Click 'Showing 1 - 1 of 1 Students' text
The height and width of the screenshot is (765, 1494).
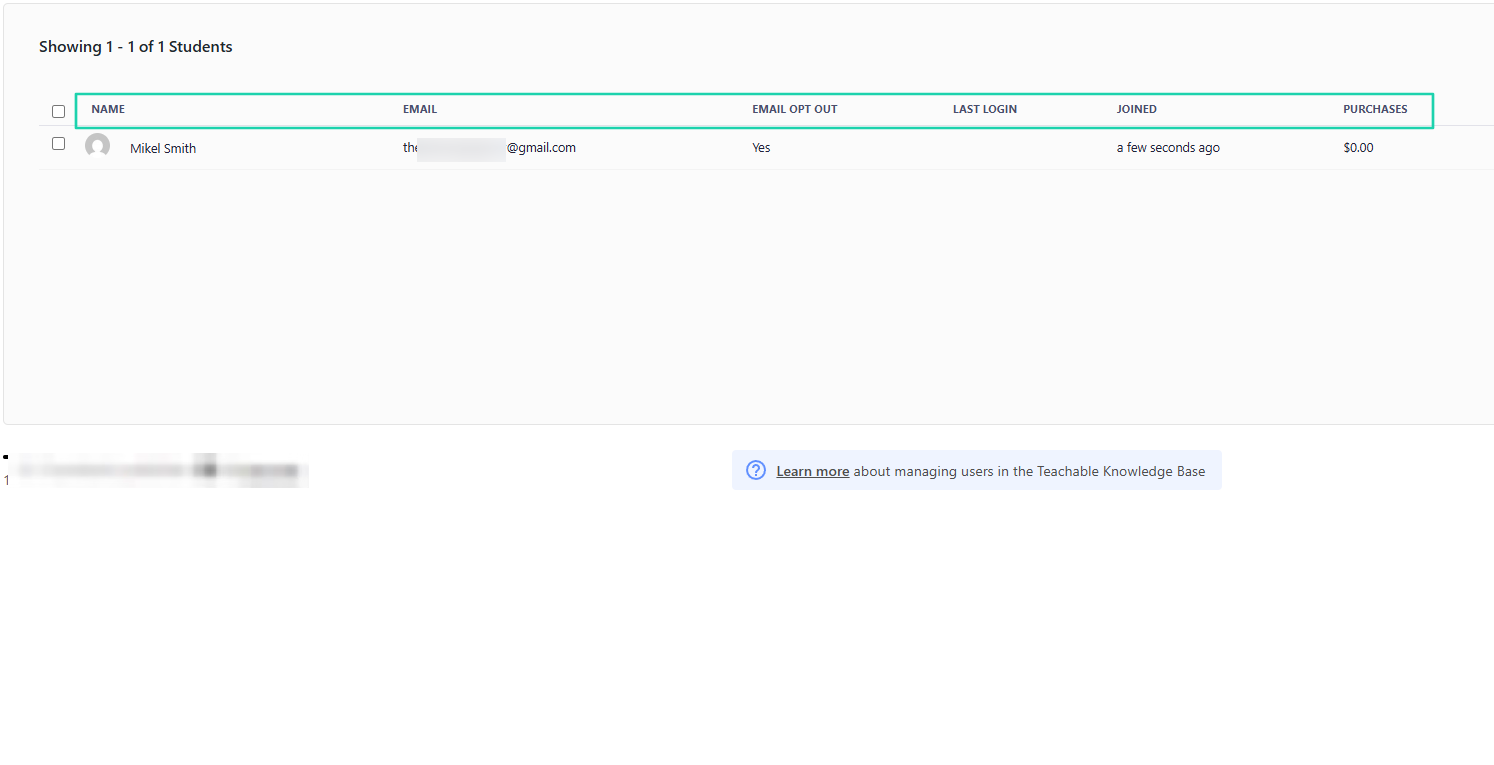[x=136, y=46]
